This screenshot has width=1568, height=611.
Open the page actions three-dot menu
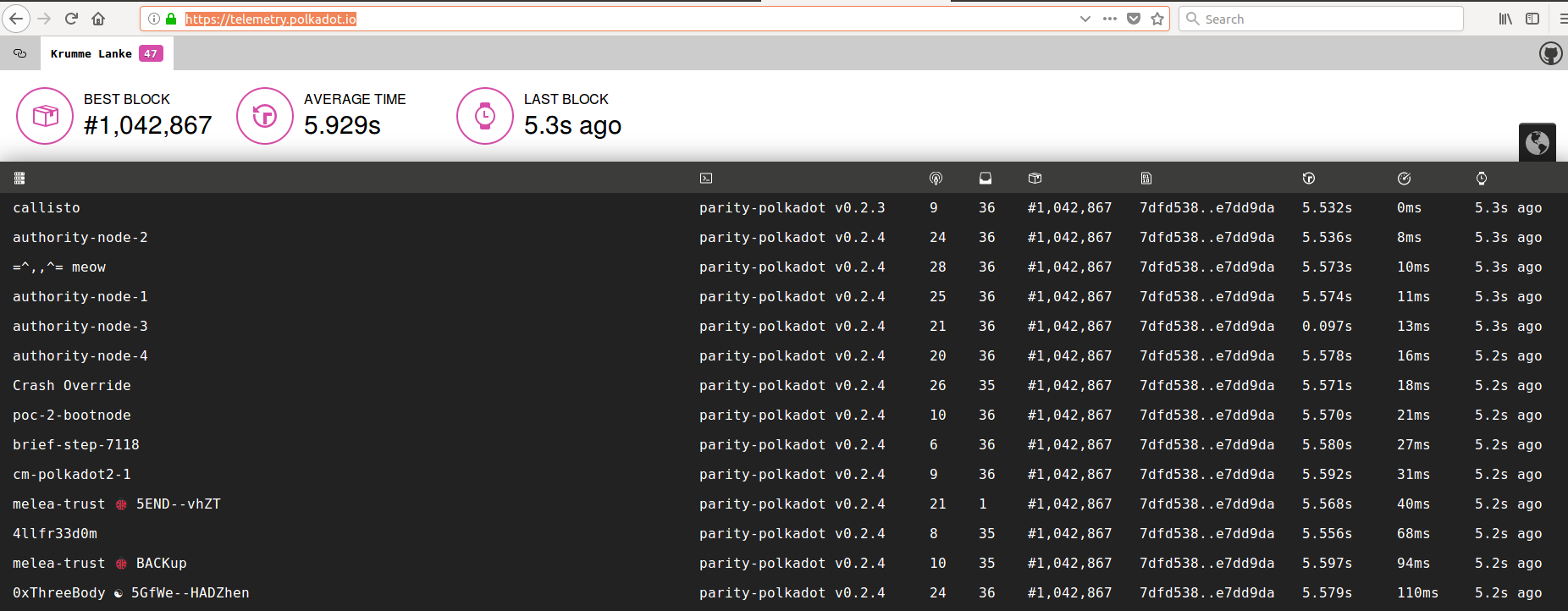tap(1110, 19)
